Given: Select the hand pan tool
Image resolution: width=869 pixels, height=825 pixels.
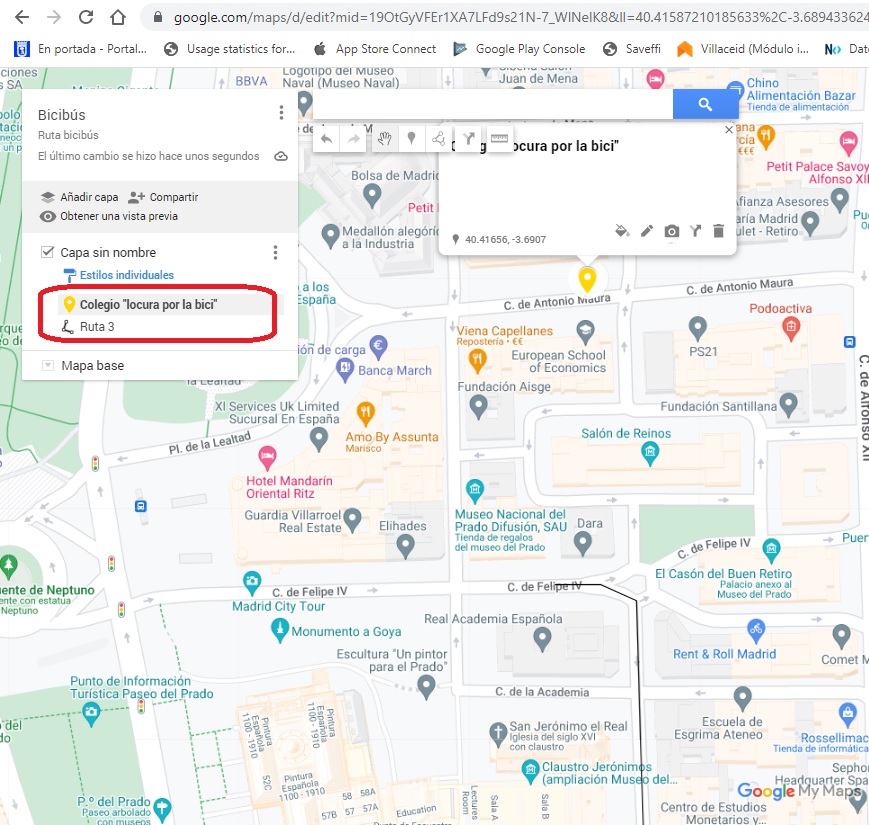Looking at the screenshot, I should (x=384, y=139).
